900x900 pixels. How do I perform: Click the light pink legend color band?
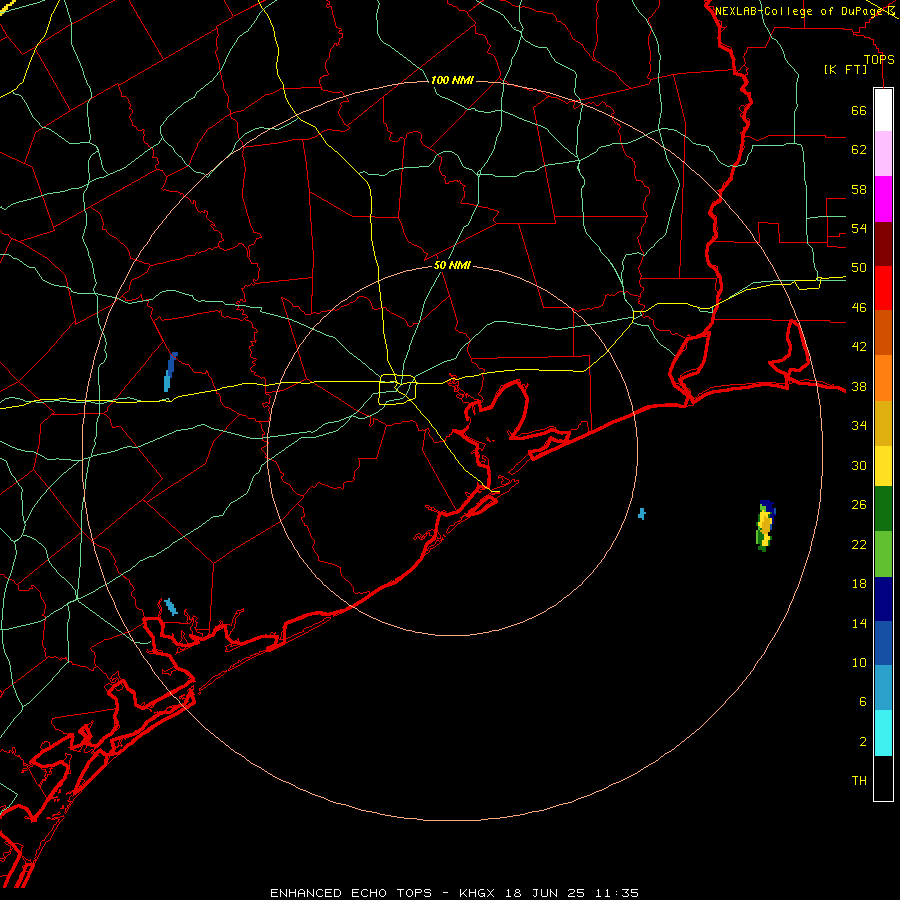pos(883,154)
